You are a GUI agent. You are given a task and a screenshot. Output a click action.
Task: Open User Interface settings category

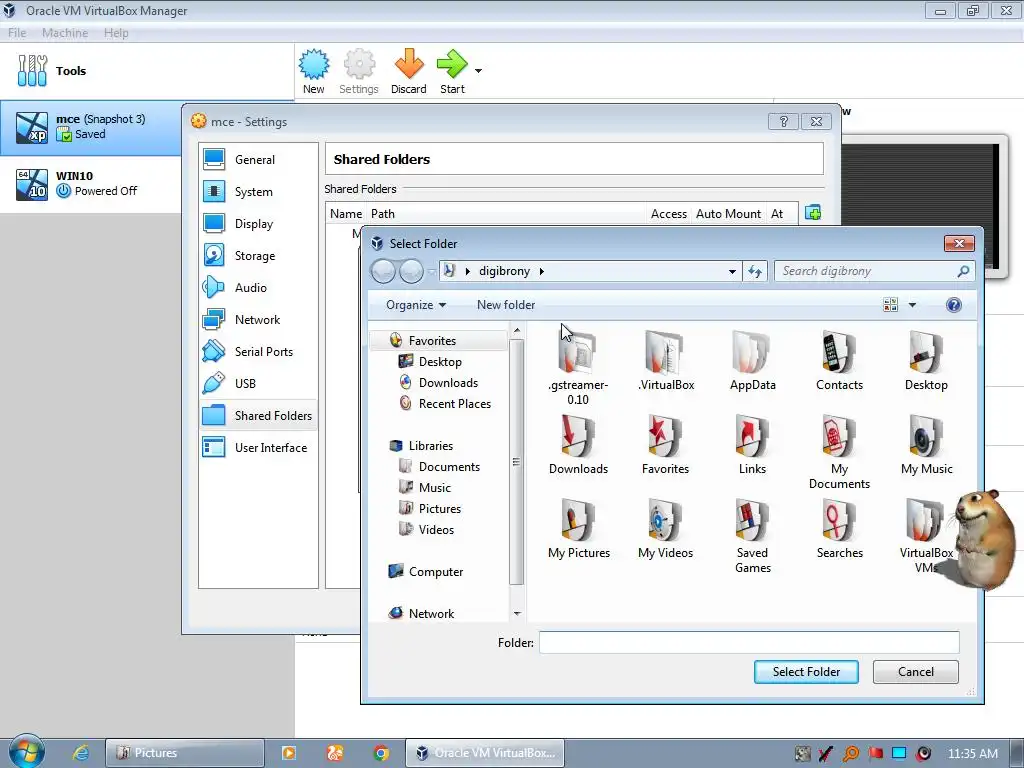tap(259, 447)
